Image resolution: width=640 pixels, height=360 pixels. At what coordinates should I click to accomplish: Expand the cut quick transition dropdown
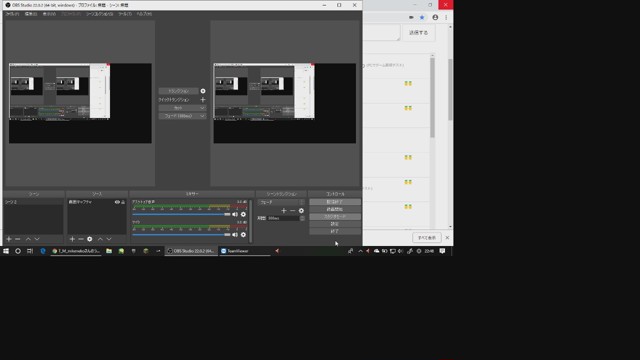click(182, 108)
